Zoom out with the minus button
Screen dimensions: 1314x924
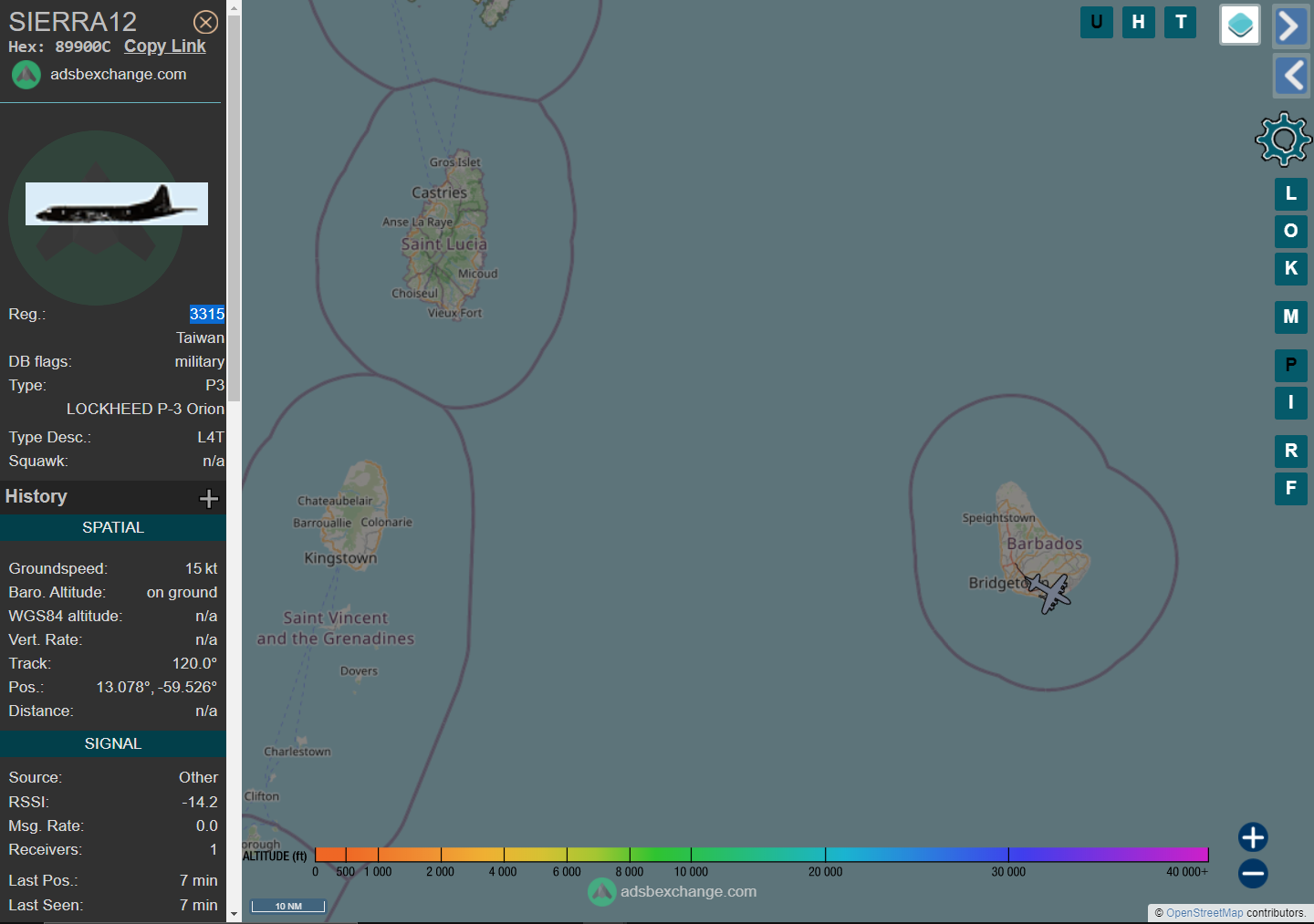(x=1253, y=874)
